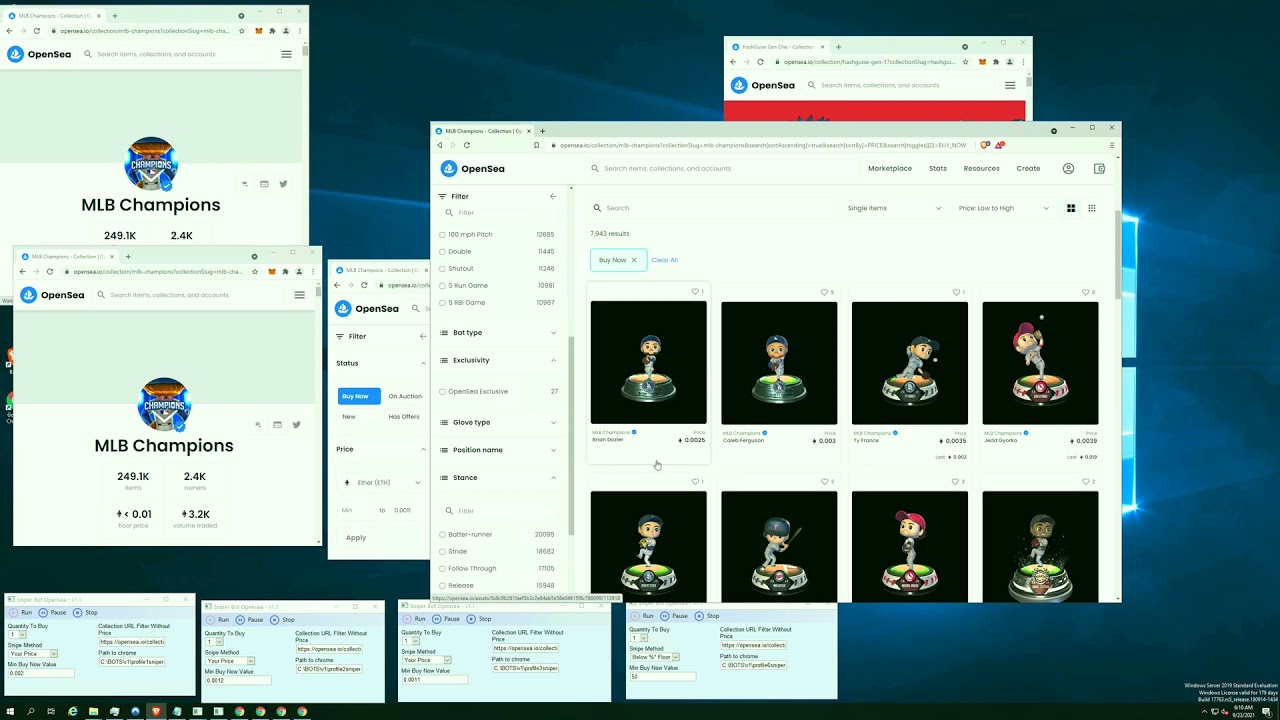Click Min Buy Now Value field showing 0.002
Screen dimensions: 1280x720
[40, 673]
